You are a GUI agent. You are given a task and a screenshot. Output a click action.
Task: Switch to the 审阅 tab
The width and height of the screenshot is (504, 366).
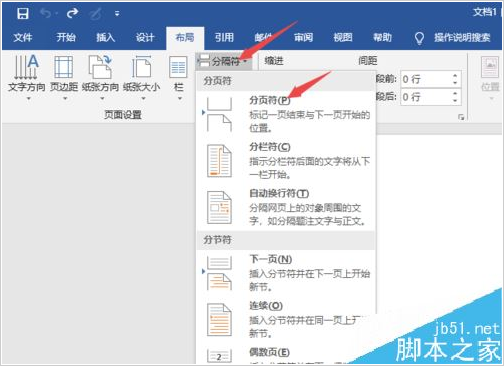[303, 37]
